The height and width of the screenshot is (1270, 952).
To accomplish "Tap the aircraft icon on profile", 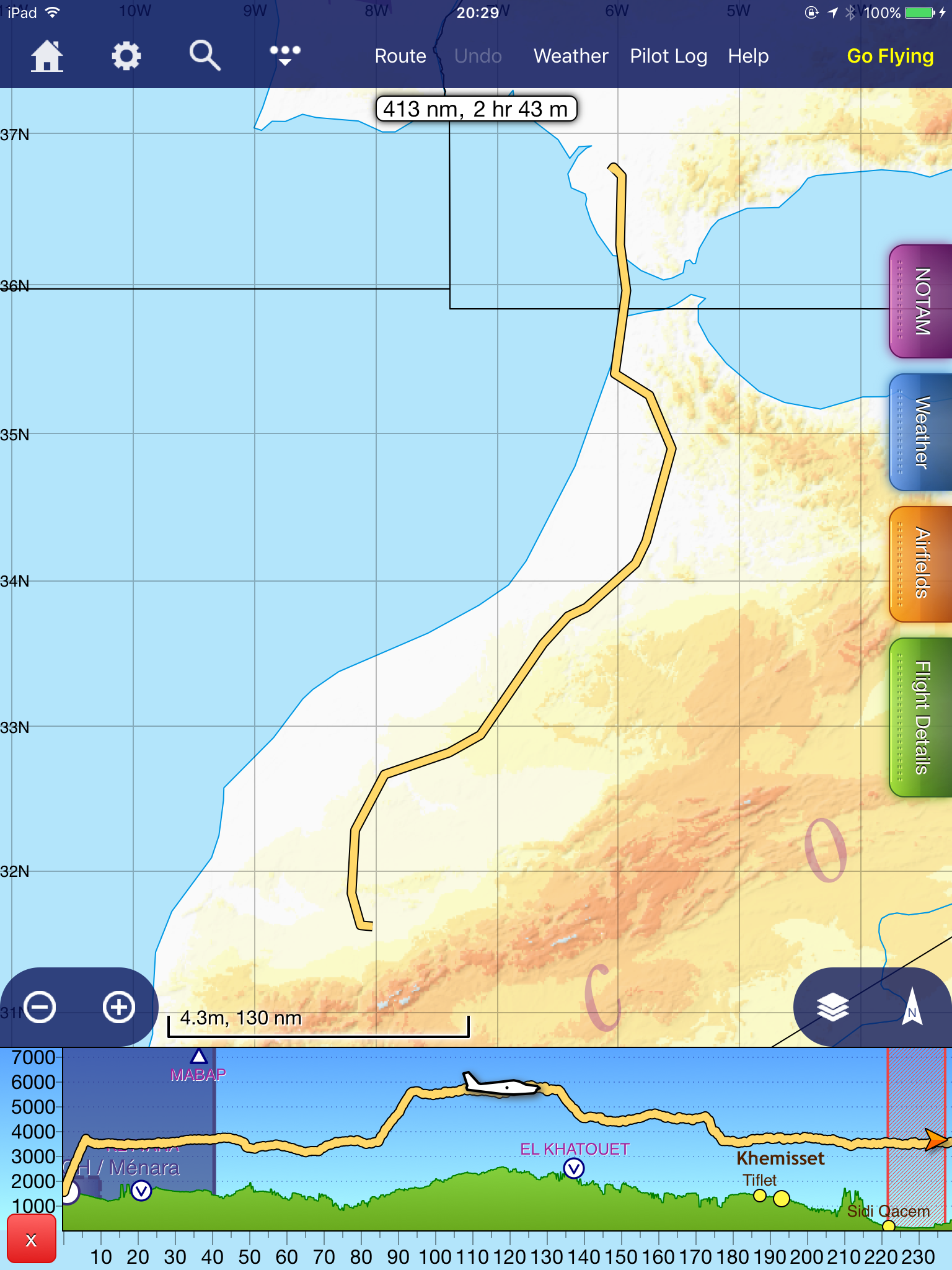I will point(501,1085).
